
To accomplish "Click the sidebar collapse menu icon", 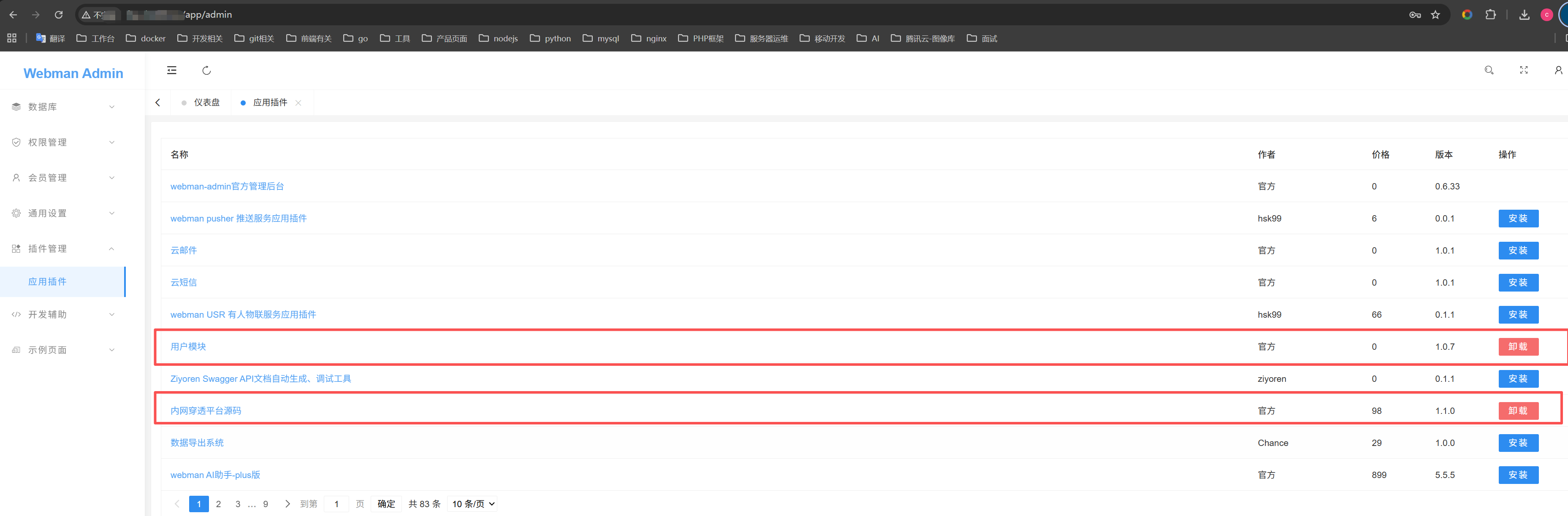I will (x=172, y=70).
